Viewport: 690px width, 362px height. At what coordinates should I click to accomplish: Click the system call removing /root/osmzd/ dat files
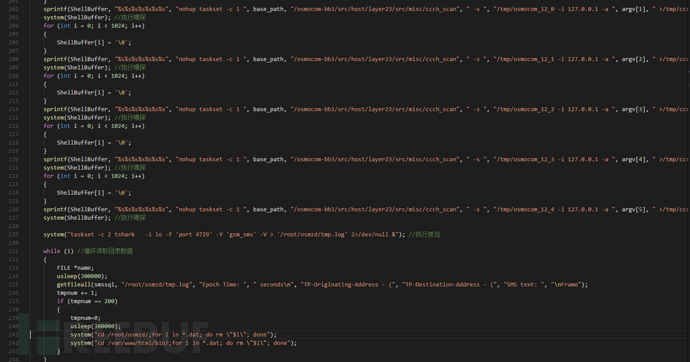click(x=173, y=335)
